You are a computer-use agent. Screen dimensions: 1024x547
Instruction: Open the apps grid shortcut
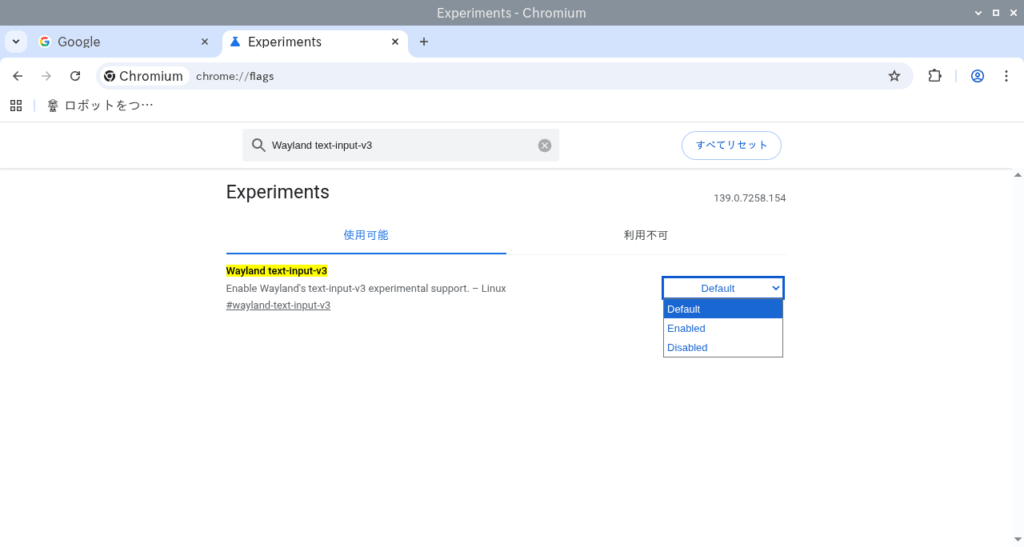pos(16,105)
